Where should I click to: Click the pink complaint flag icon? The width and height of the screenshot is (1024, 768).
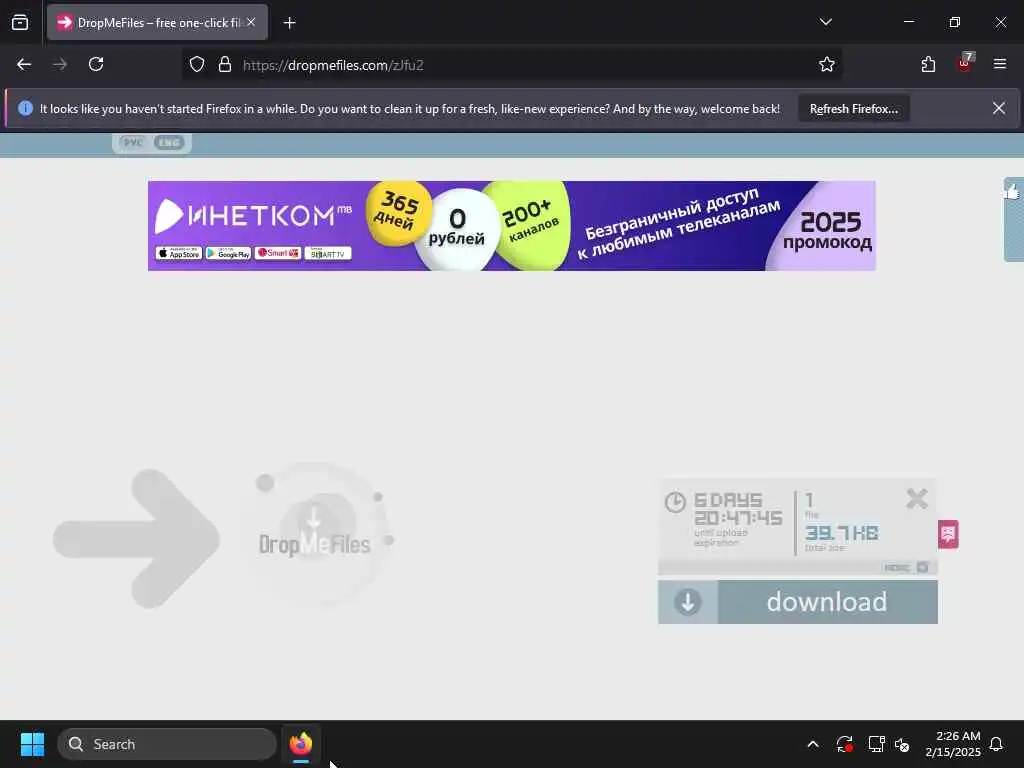click(948, 534)
